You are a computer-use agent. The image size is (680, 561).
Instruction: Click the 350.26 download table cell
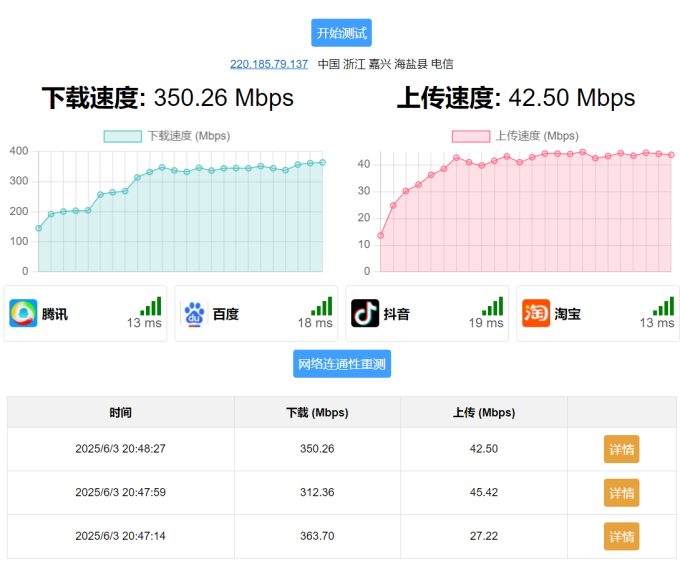pos(317,449)
